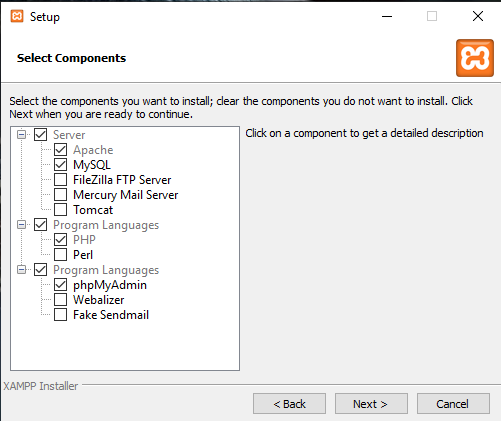The width and height of the screenshot is (501, 421).
Task: Select the Apache tree item label
Action: (93, 150)
